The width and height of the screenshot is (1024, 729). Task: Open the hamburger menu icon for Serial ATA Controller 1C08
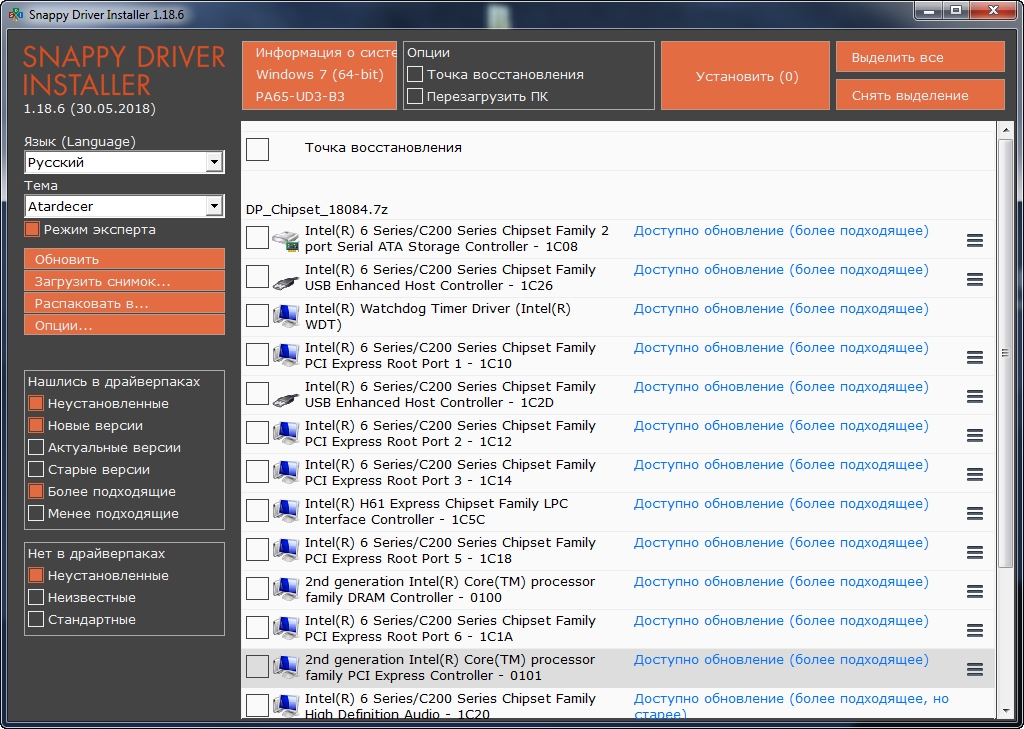[974, 240]
